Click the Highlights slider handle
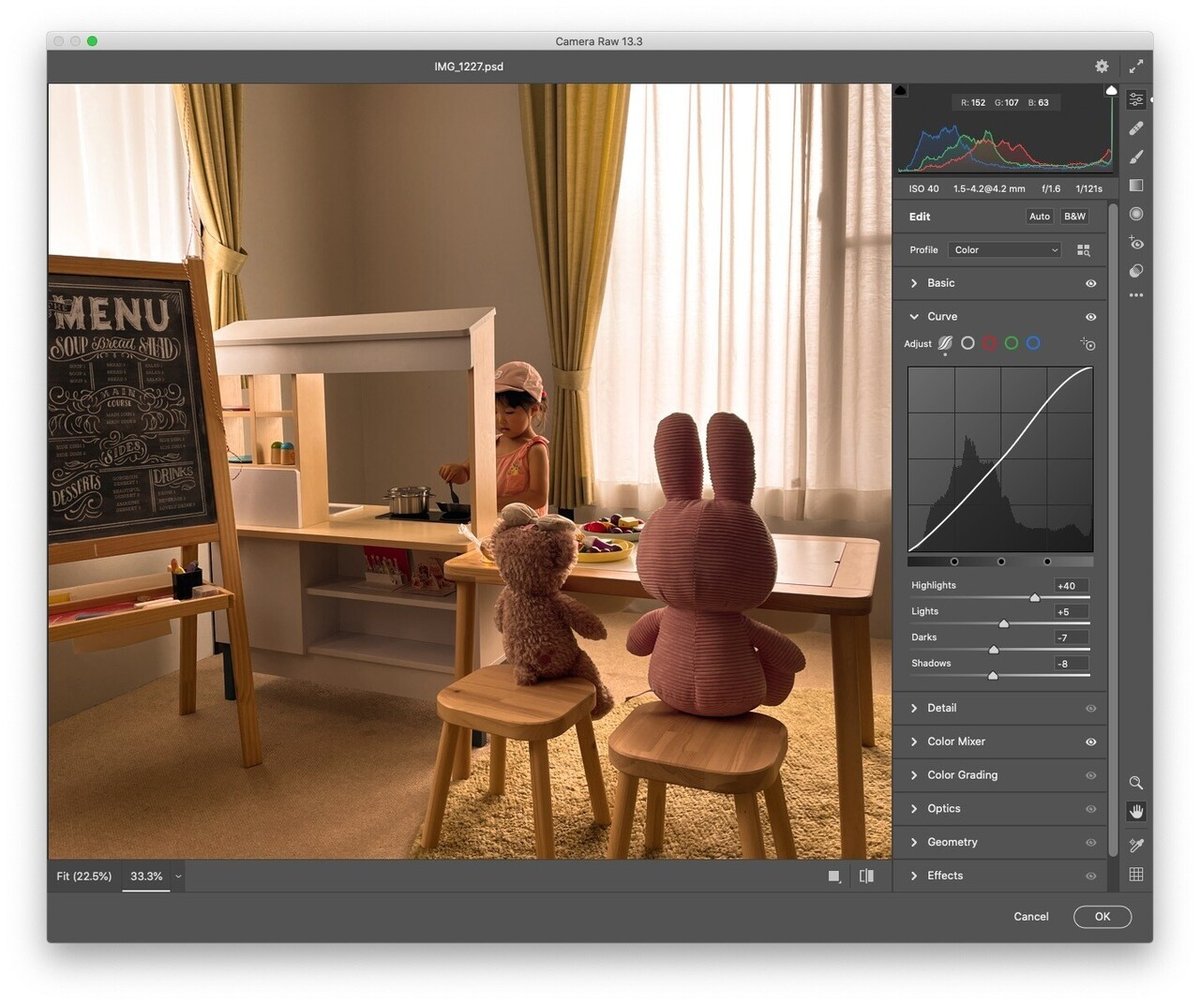The height and width of the screenshot is (1005, 1200). point(1035,598)
